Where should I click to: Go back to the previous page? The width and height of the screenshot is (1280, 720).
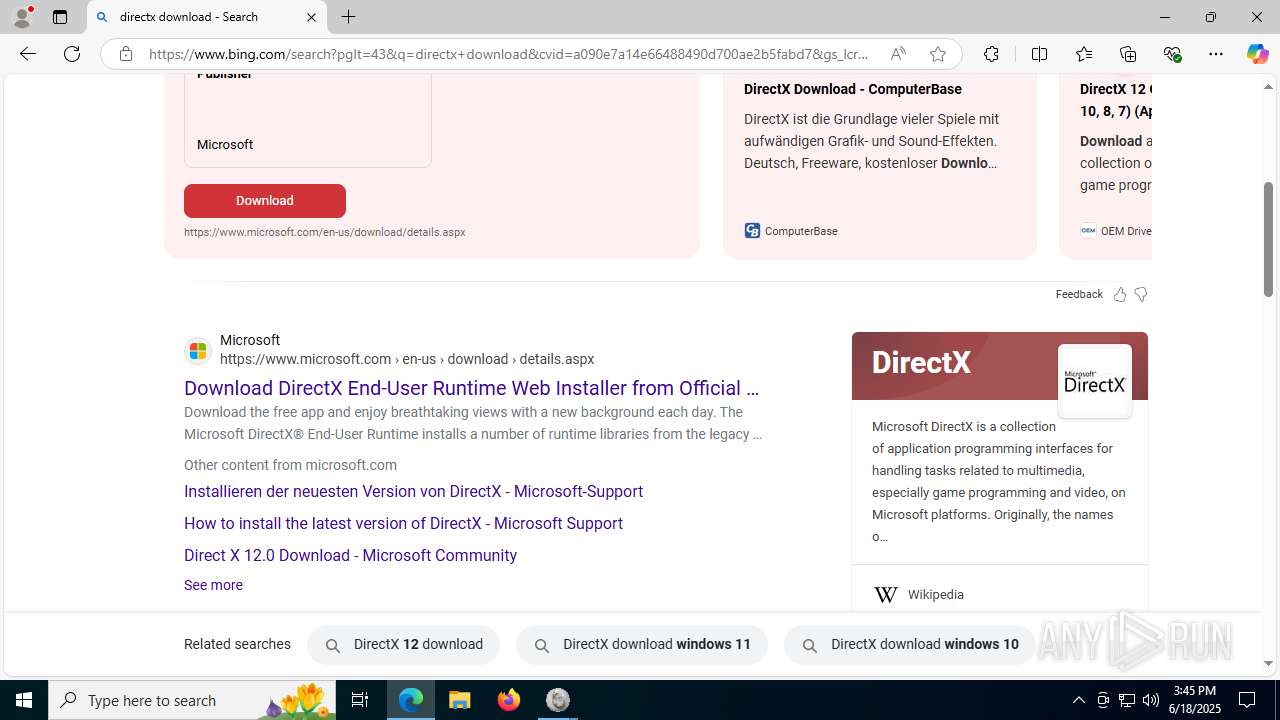click(x=27, y=54)
